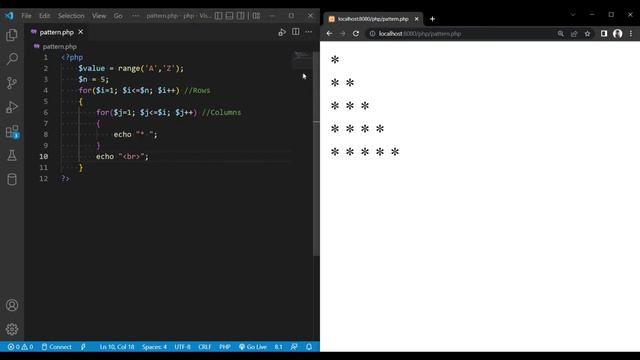
Task: Click the Run code icon in the editor toolbar
Action: [x=282, y=32]
